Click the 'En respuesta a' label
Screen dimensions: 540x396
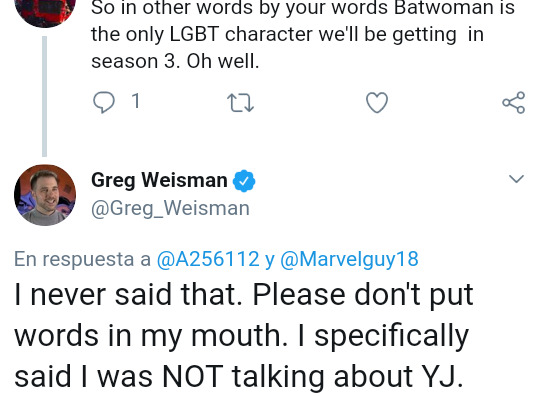82,259
